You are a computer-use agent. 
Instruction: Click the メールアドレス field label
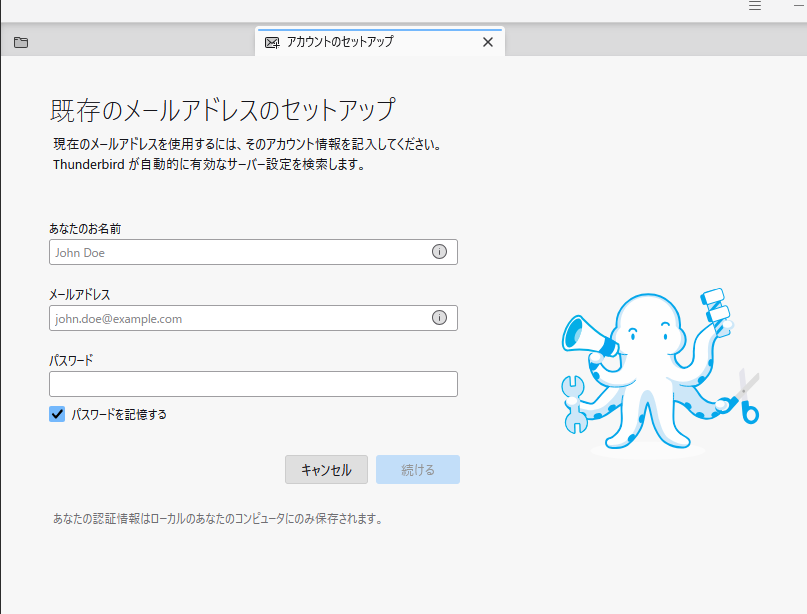point(80,295)
